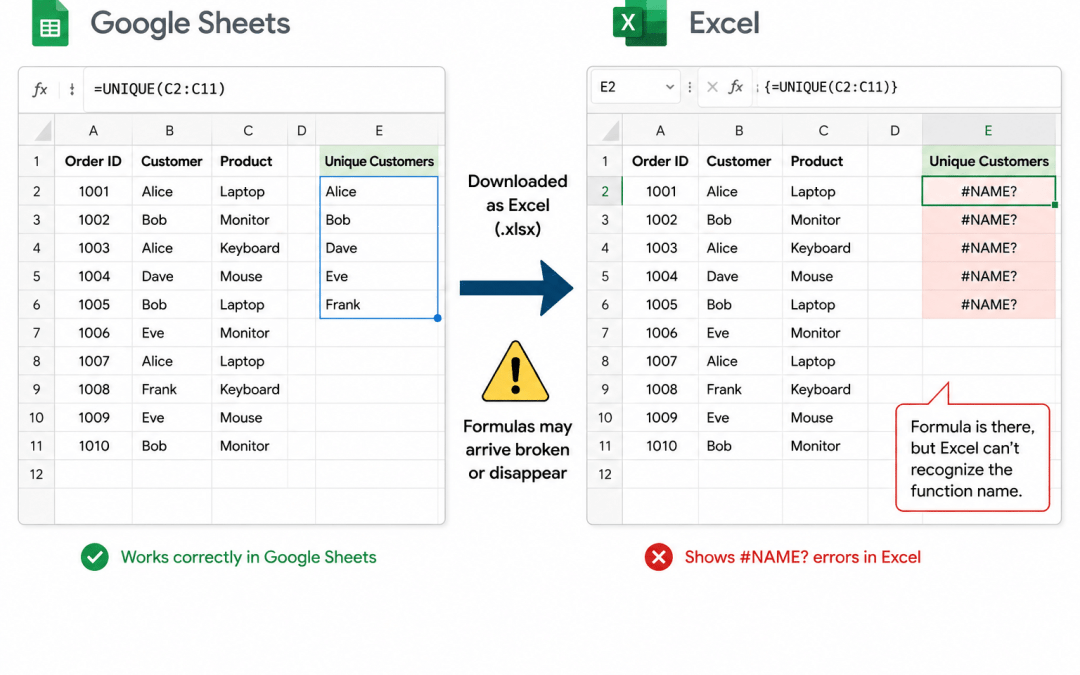This screenshot has height=675, width=1080.
Task: Select column C header in Excel
Action: (823, 130)
